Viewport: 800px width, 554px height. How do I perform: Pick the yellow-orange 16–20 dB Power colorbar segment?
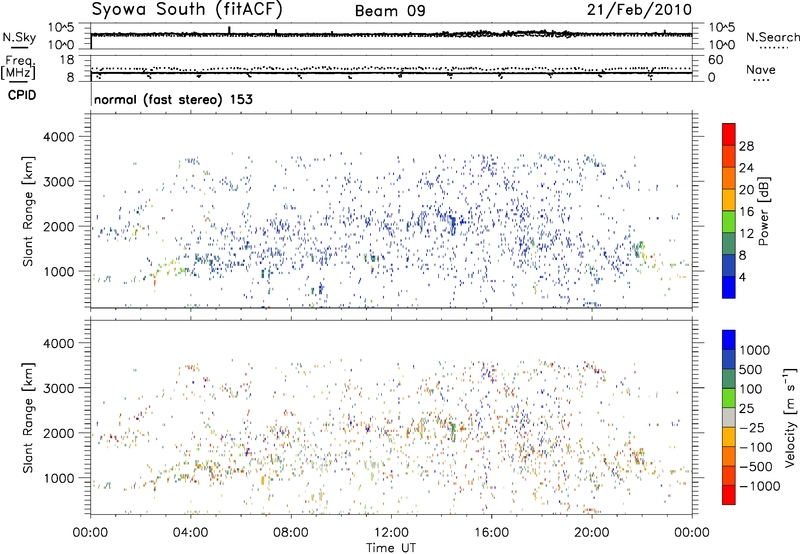click(x=729, y=199)
